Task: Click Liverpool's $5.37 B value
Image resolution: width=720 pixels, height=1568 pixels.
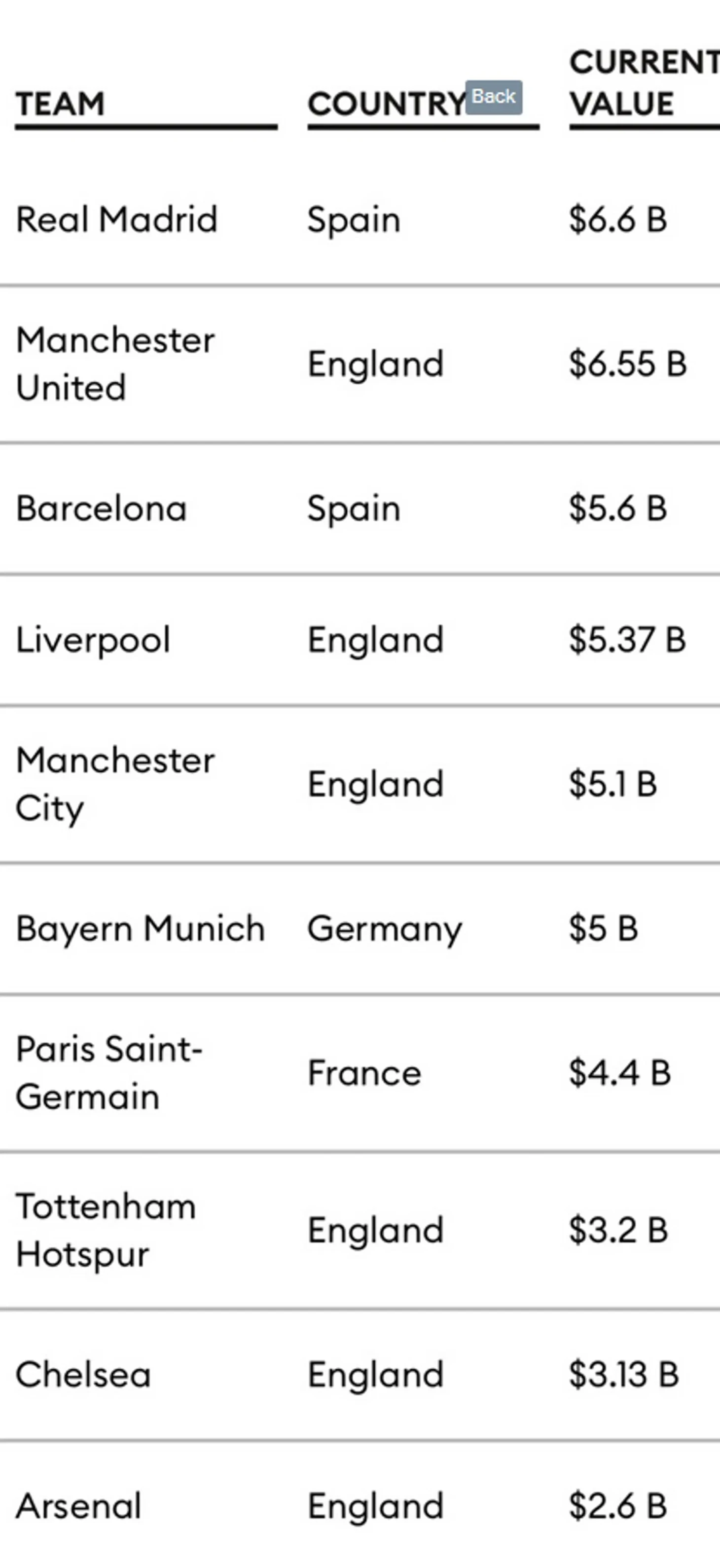Action: click(627, 640)
